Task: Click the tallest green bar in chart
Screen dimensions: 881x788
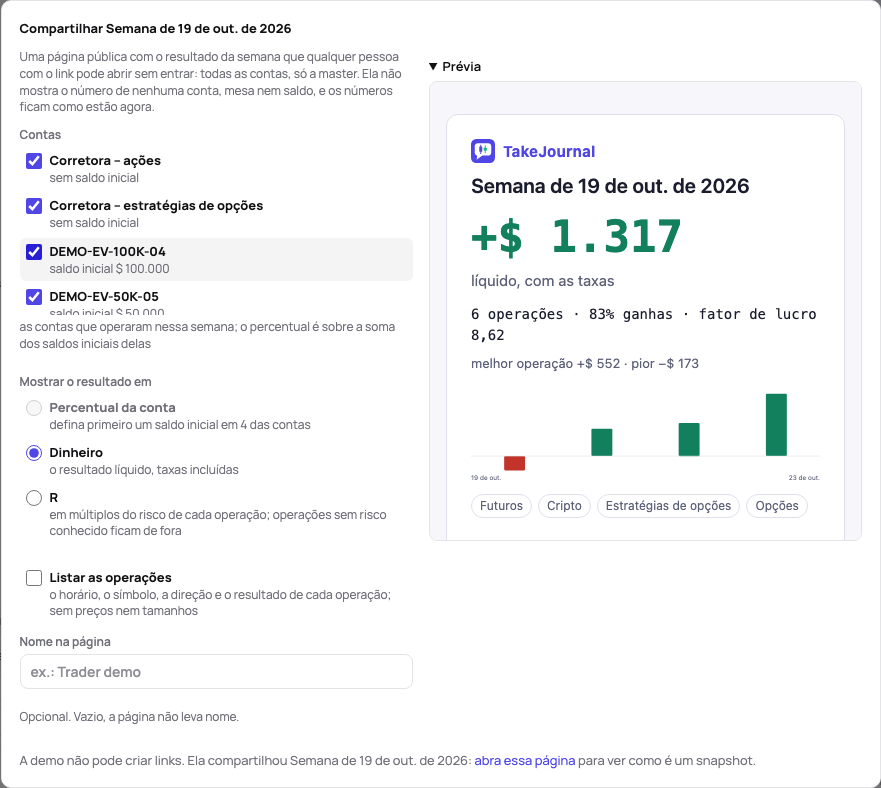Action: point(776,425)
